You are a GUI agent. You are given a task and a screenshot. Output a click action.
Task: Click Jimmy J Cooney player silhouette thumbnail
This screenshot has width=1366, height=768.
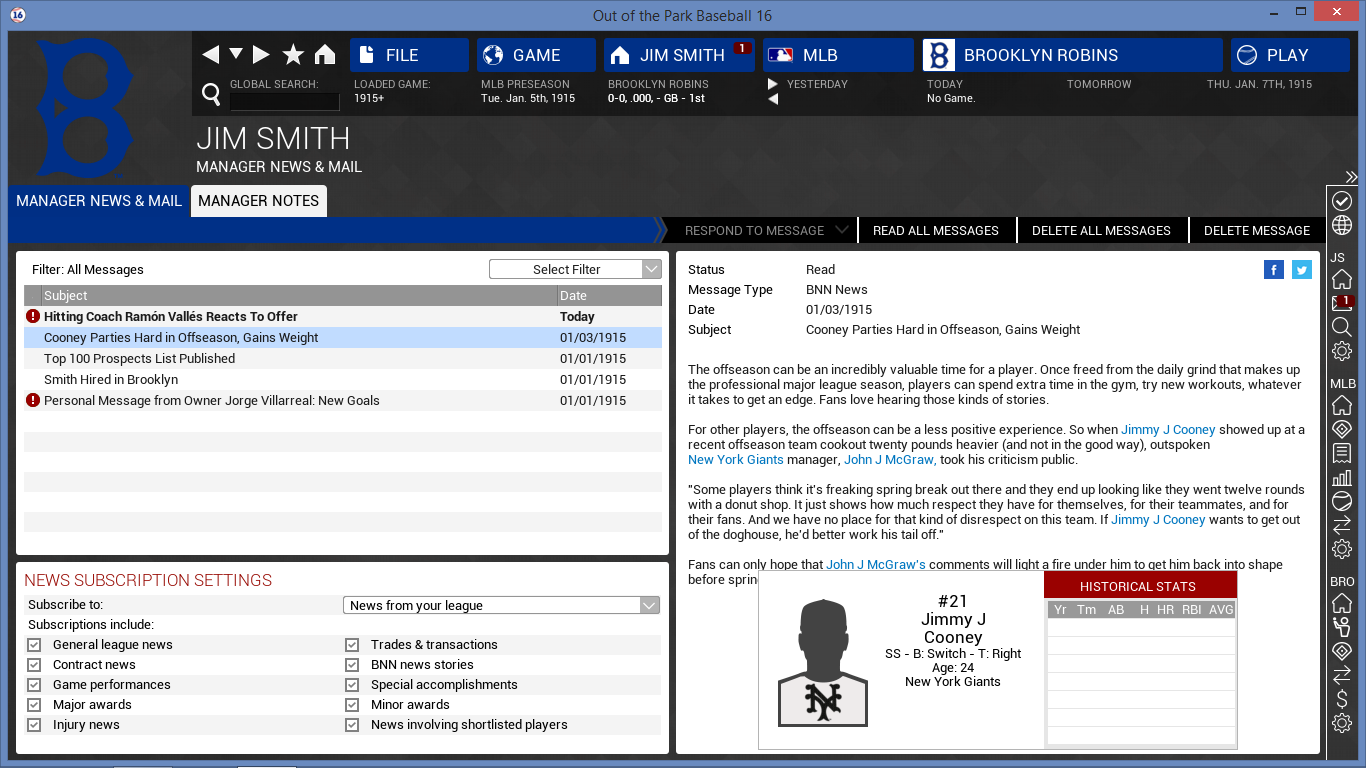[823, 662]
